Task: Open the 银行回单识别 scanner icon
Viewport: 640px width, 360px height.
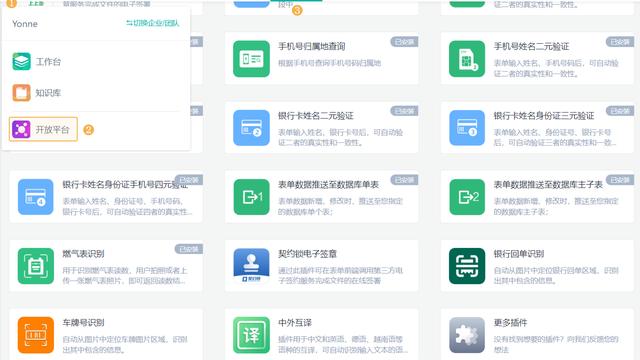Action: pos(467,266)
